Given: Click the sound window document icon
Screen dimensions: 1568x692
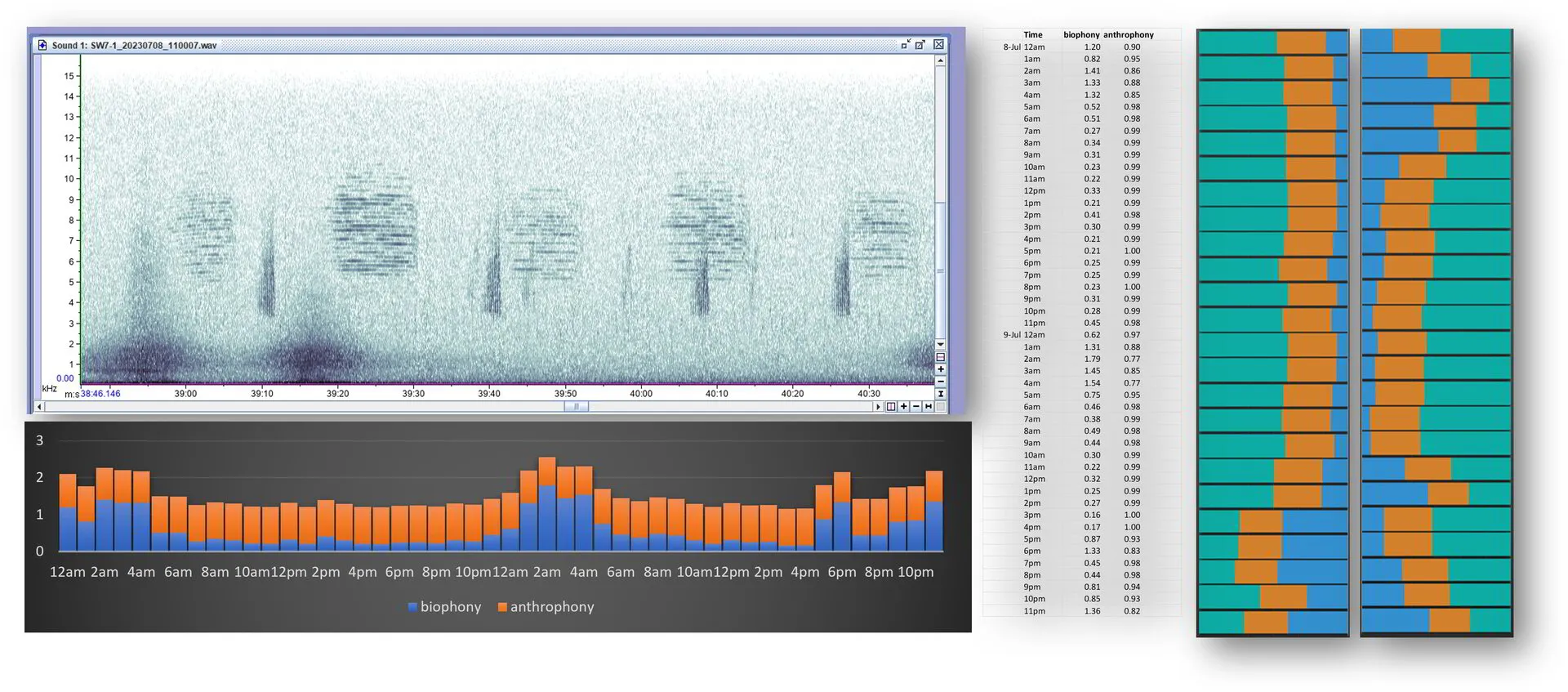Looking at the screenshot, I should click(42, 45).
